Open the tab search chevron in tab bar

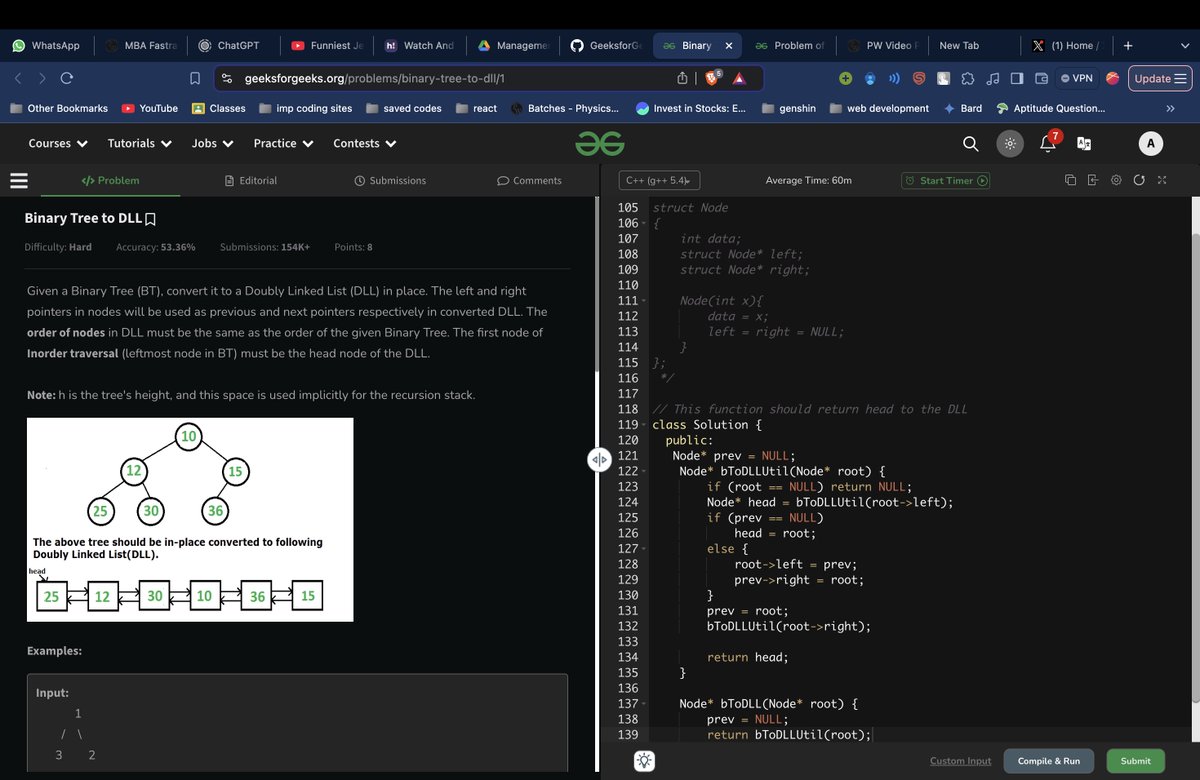click(x=1184, y=45)
